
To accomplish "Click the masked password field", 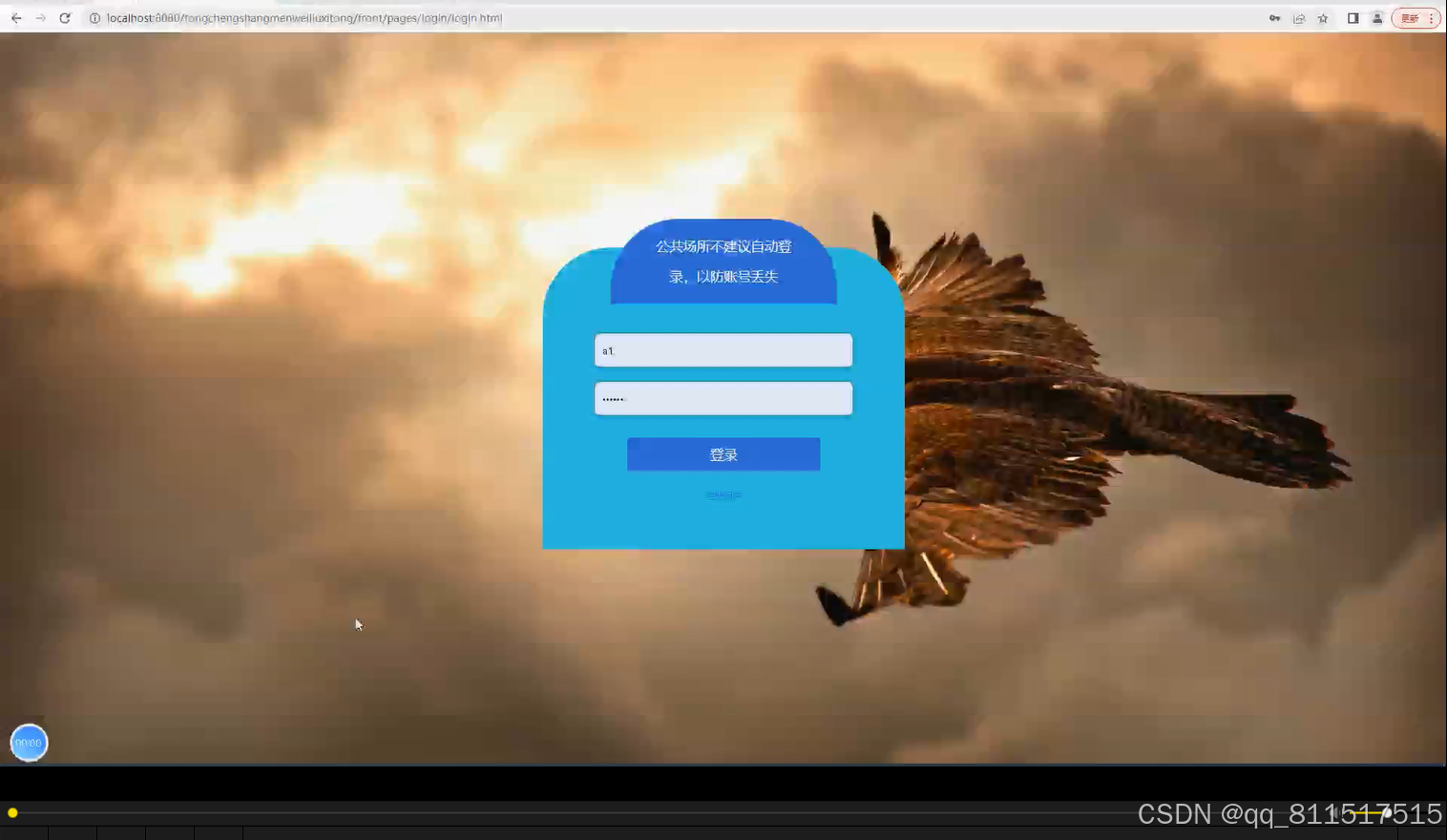I will pyautogui.click(x=723, y=399).
